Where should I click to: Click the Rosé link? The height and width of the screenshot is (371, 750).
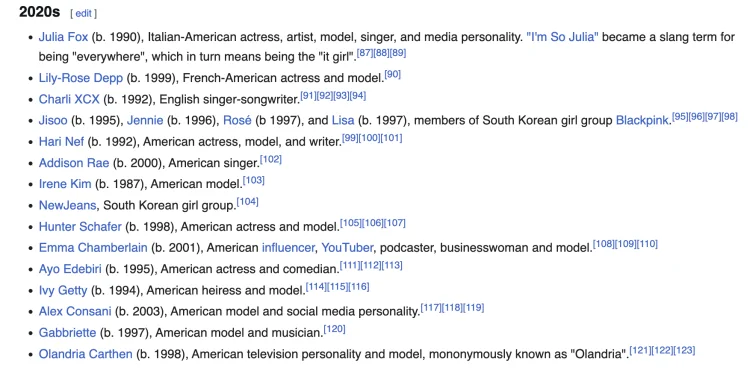click(237, 120)
